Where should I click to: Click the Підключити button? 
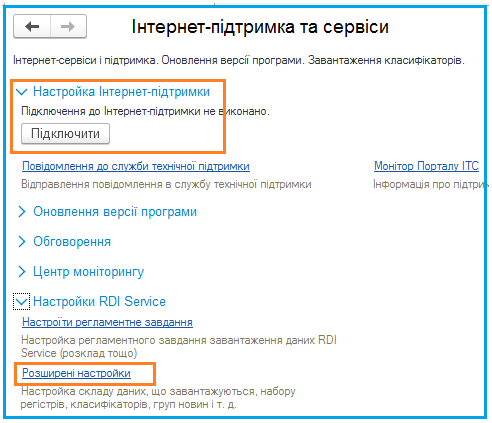[x=65, y=134]
